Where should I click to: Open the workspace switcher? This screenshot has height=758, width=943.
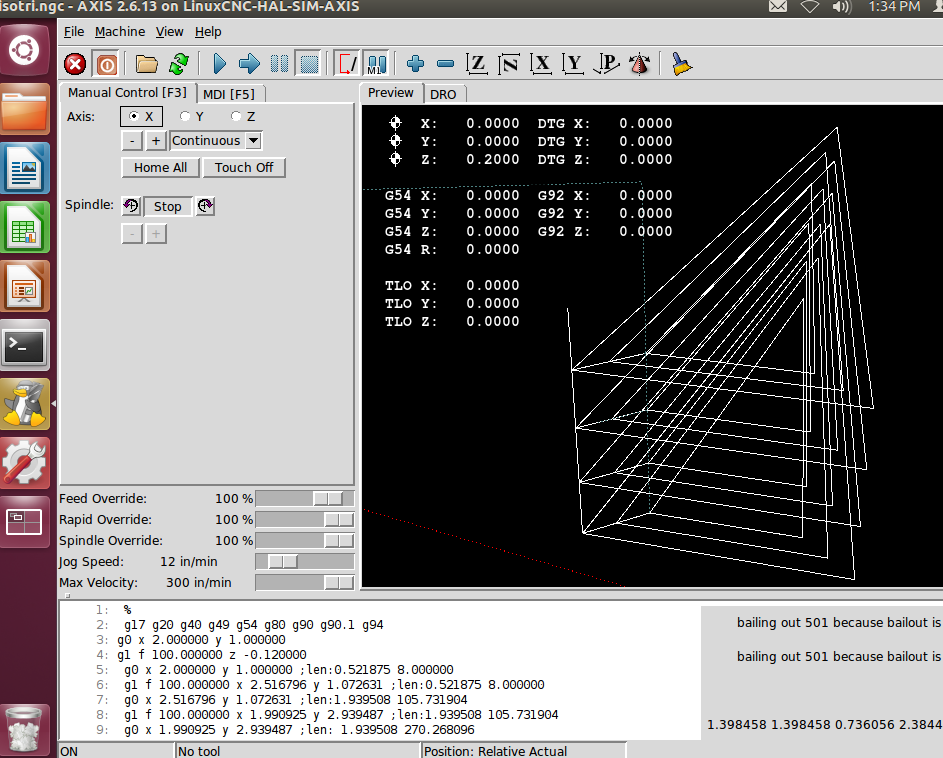(25, 522)
